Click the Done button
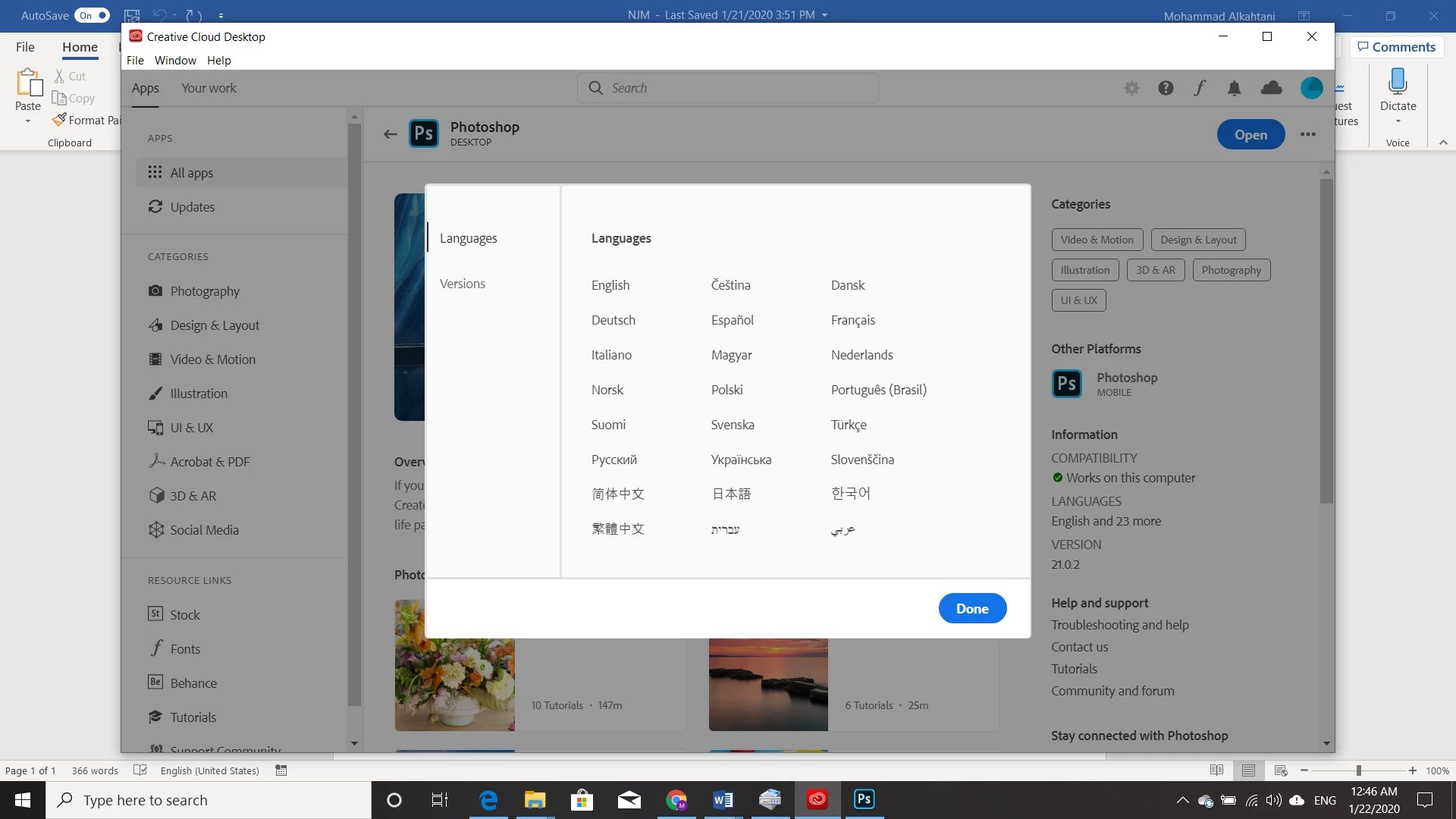The height and width of the screenshot is (819, 1456). (x=972, y=608)
